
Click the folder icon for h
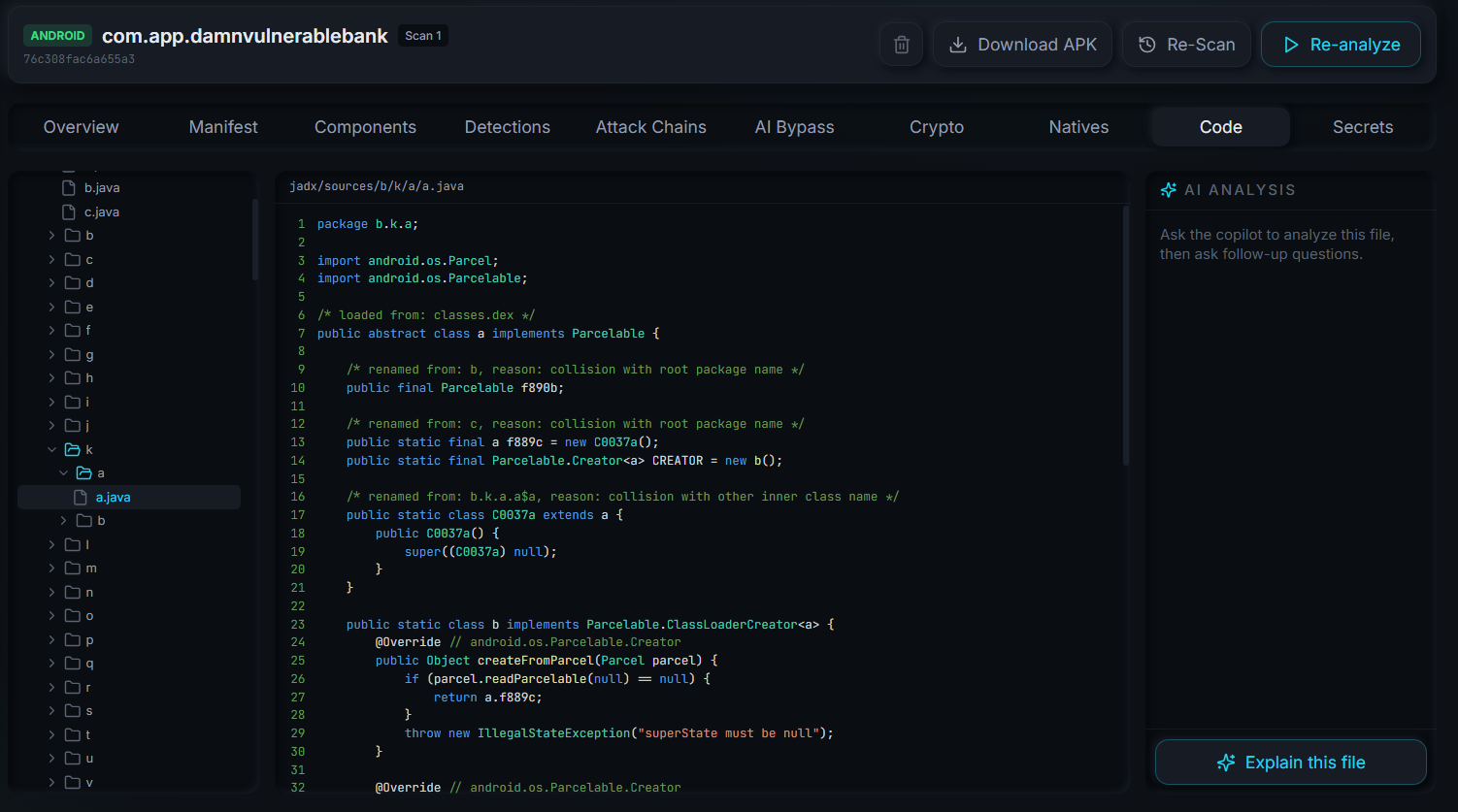tap(72, 378)
